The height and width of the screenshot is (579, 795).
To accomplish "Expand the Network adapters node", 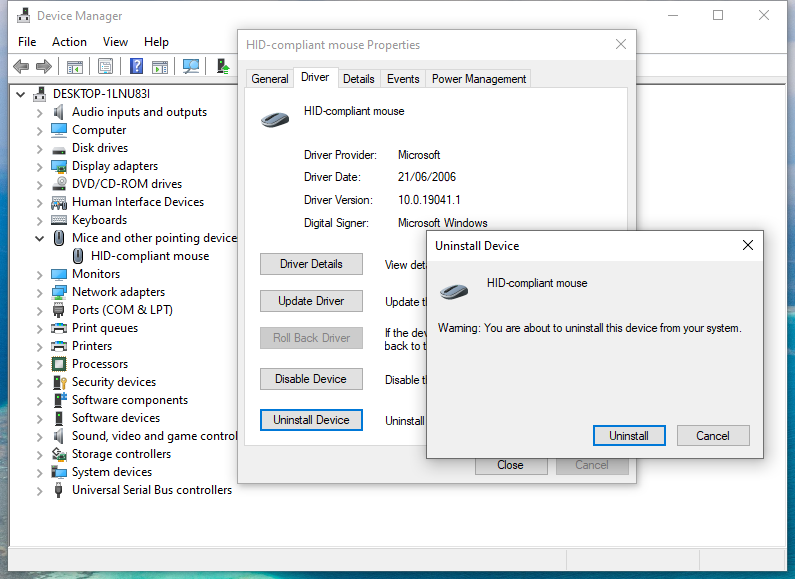I will pos(40,292).
